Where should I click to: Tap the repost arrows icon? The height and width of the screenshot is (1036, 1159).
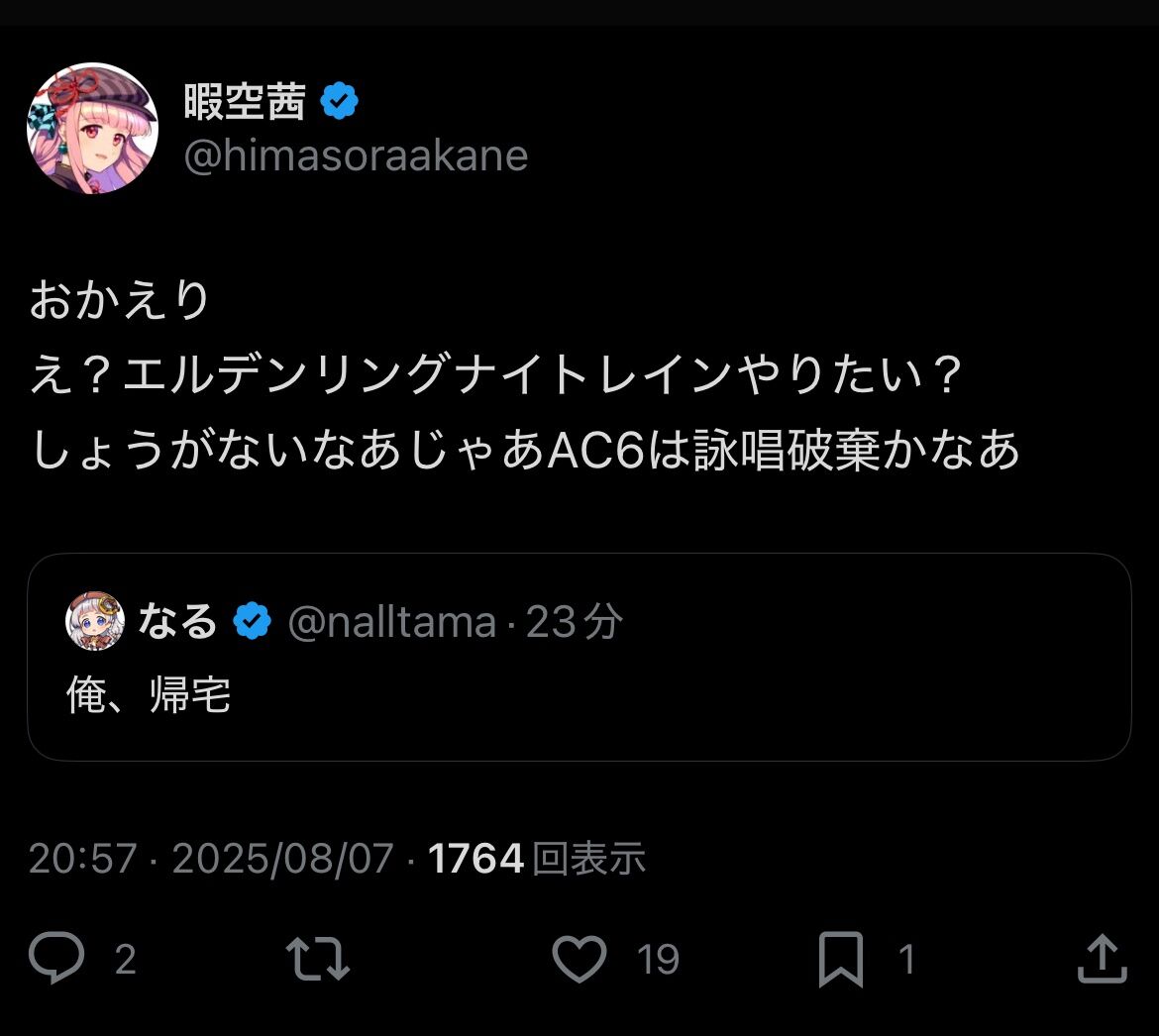(x=318, y=959)
